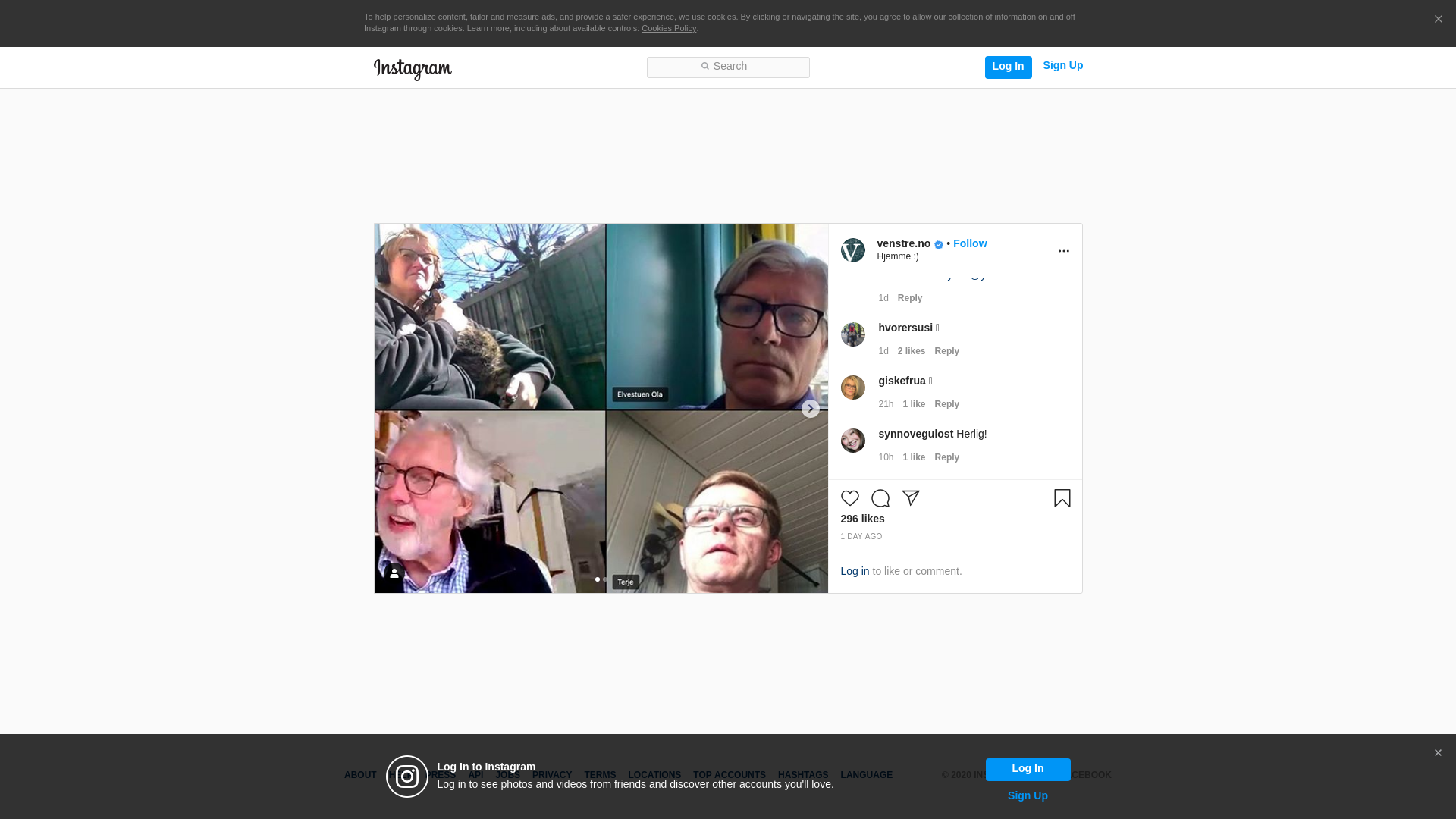This screenshot has width=1456, height=819.
Task: Open the LOCATIONS footer link
Action: (x=654, y=775)
